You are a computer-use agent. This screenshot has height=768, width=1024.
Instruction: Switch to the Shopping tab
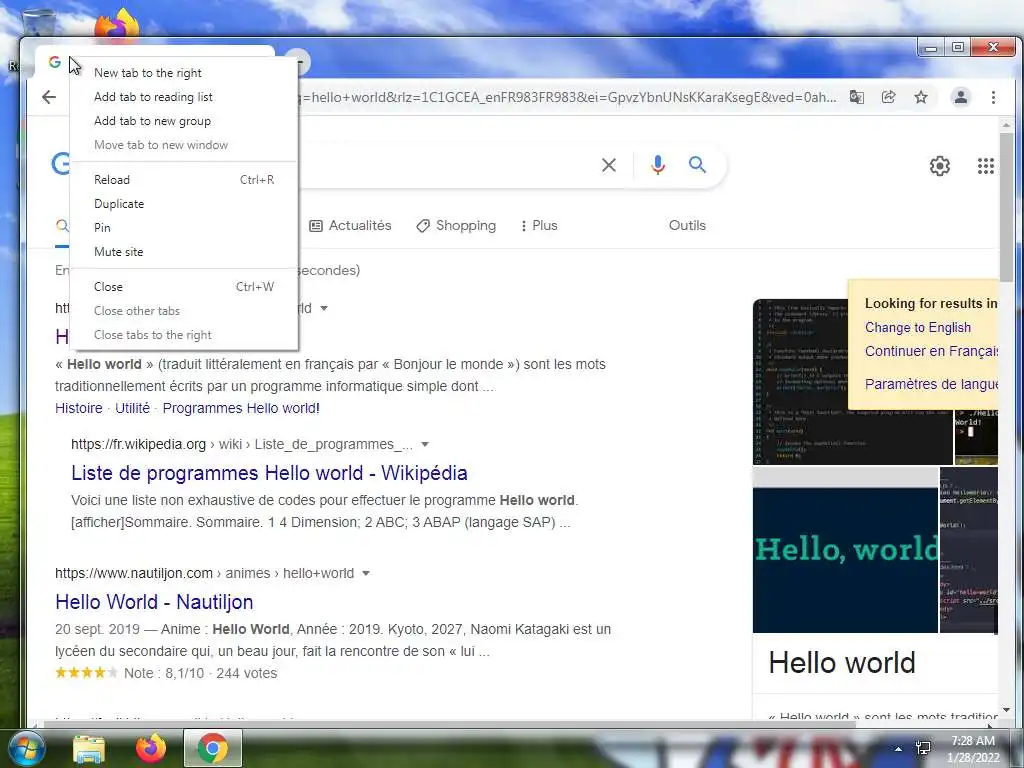[x=456, y=226]
